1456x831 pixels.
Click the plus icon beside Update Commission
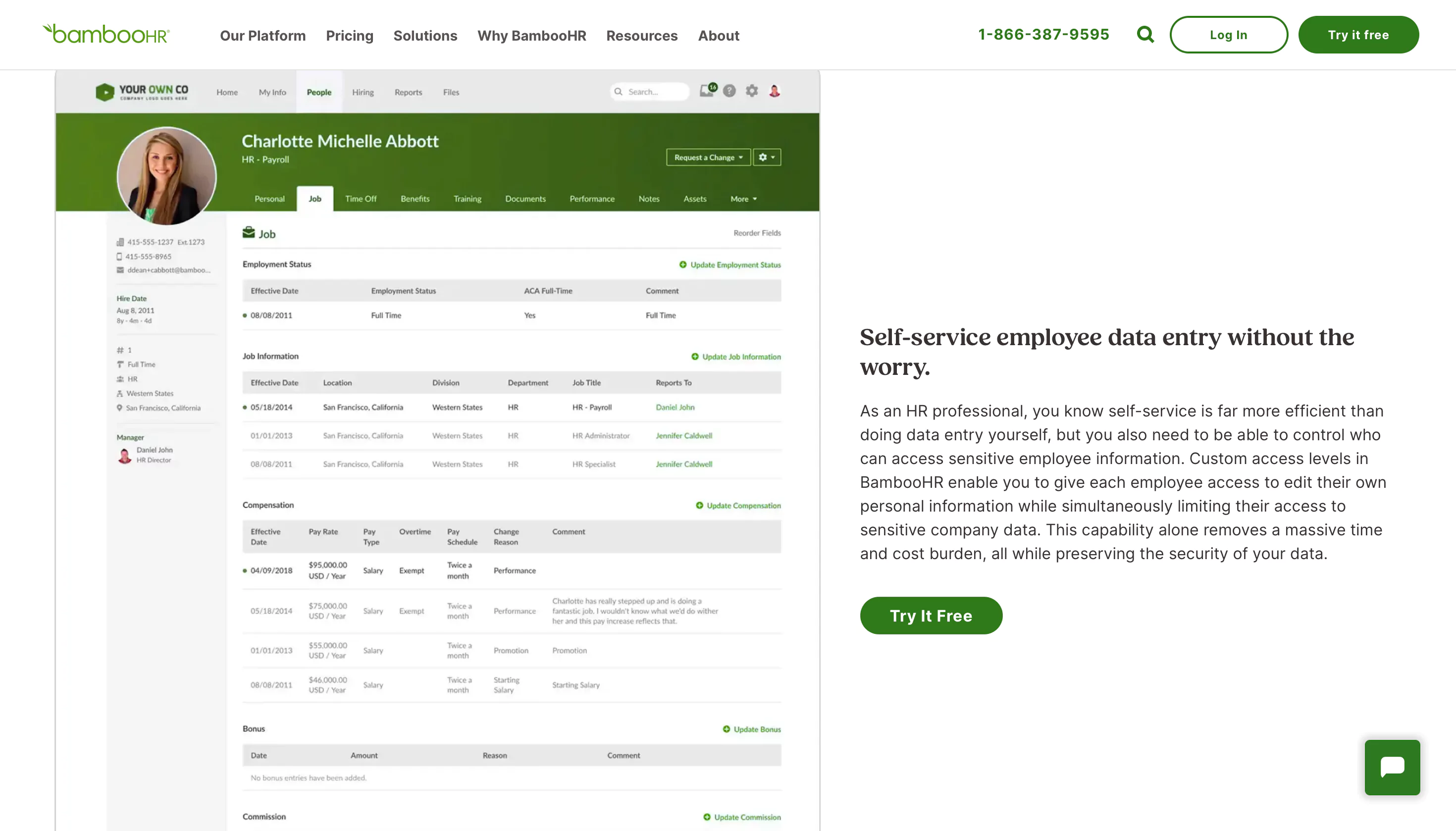click(x=707, y=817)
